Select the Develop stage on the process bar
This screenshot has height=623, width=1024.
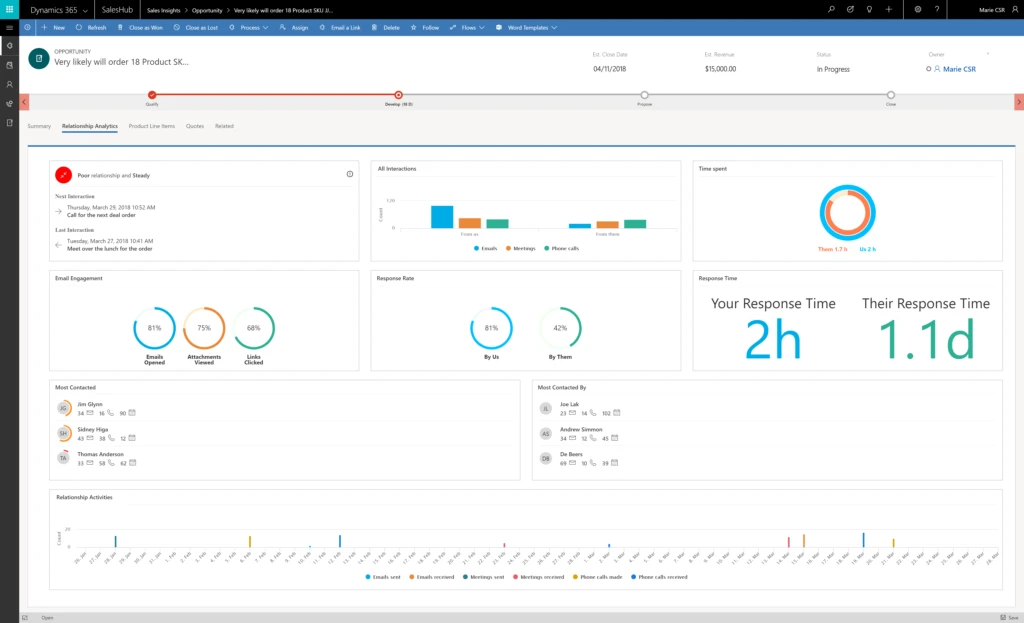coord(398,96)
